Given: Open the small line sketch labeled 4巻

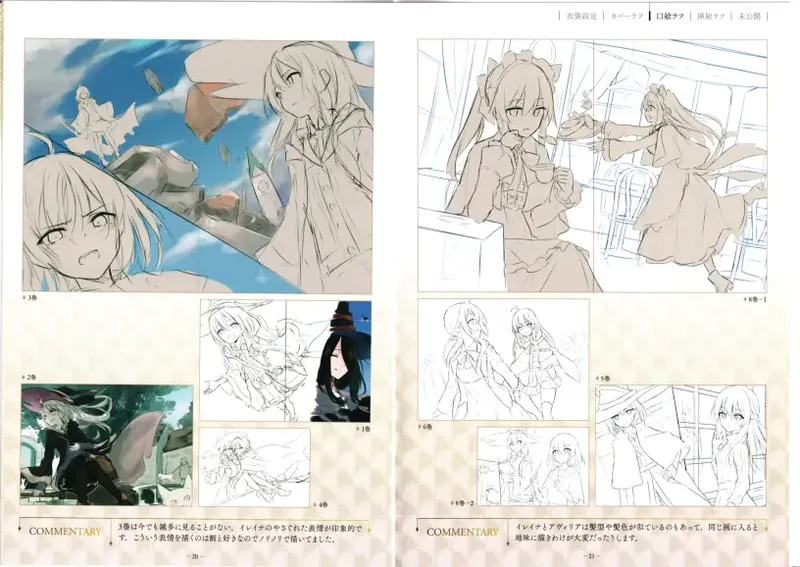Looking at the screenshot, I should (255, 467).
